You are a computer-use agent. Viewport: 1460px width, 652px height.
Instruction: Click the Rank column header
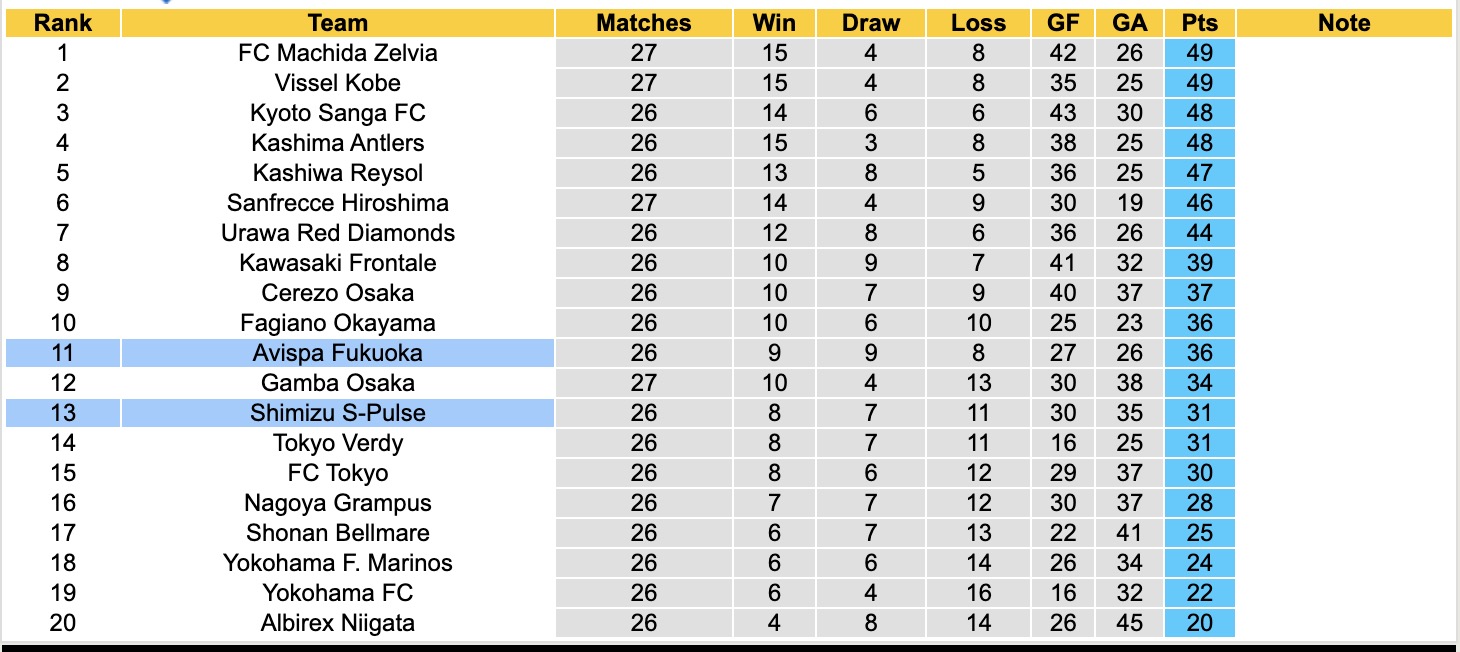[x=62, y=23]
